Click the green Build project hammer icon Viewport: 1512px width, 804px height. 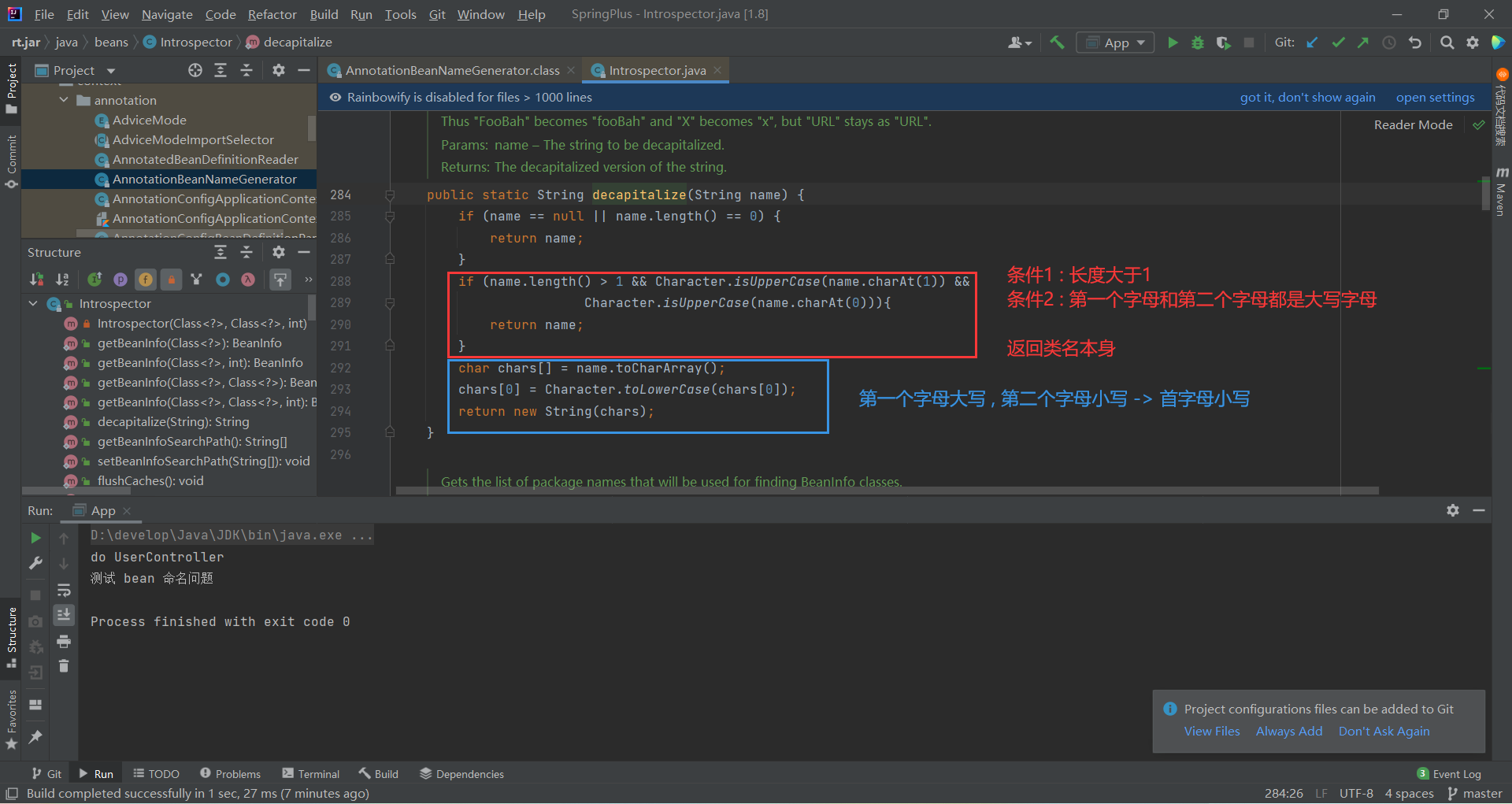click(1057, 43)
